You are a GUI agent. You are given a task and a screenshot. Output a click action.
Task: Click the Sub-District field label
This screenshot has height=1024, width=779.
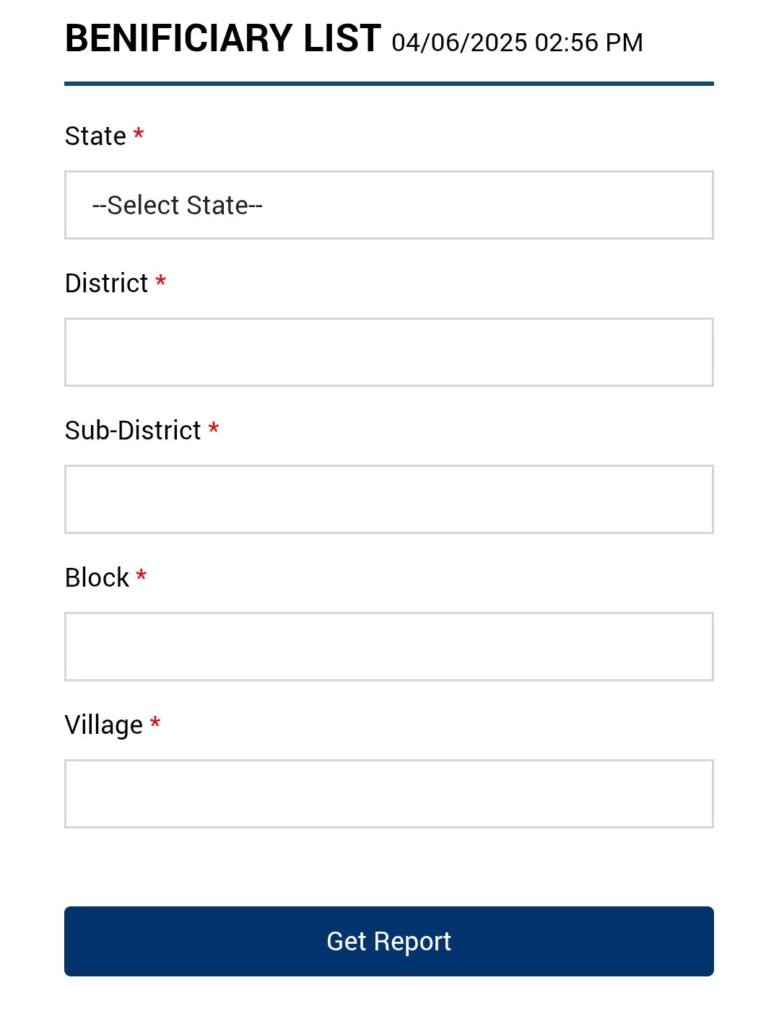(133, 430)
